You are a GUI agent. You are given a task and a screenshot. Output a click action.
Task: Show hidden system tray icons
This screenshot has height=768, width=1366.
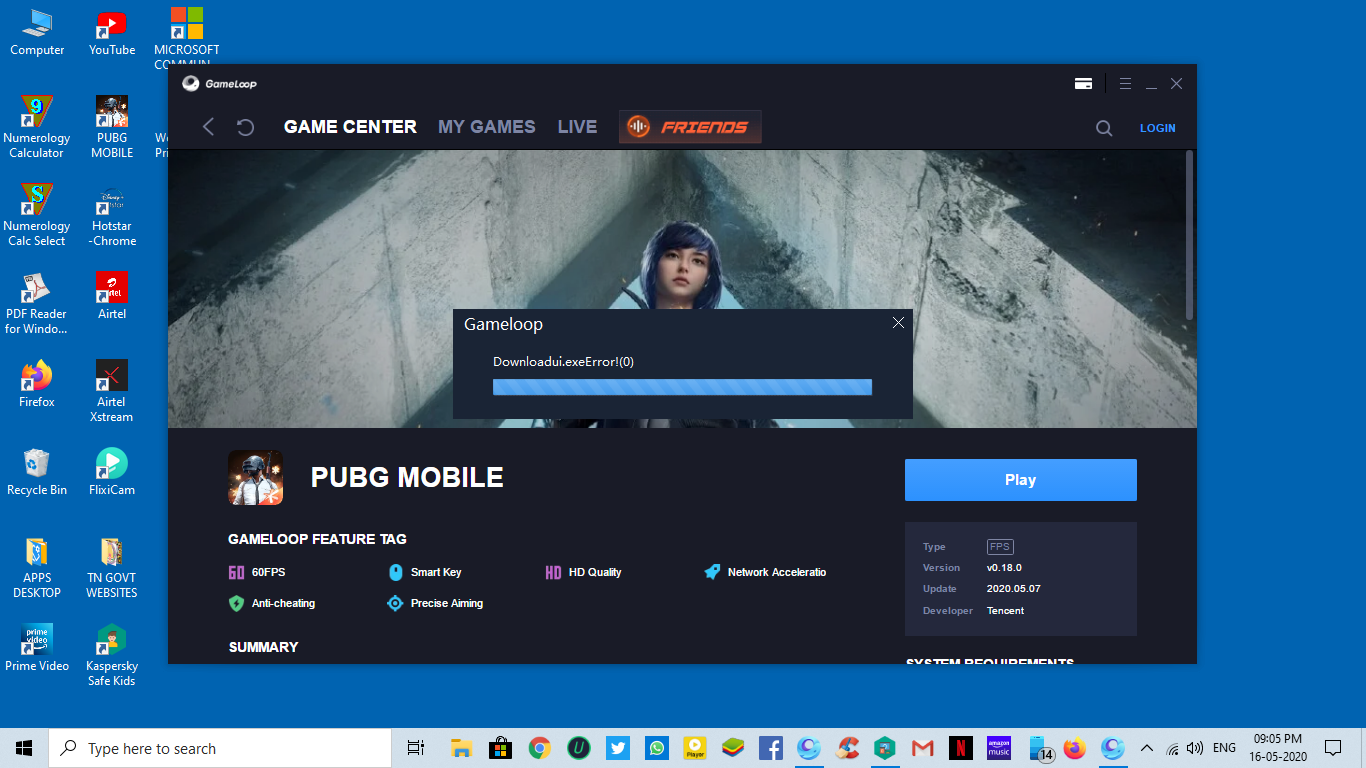1147,748
